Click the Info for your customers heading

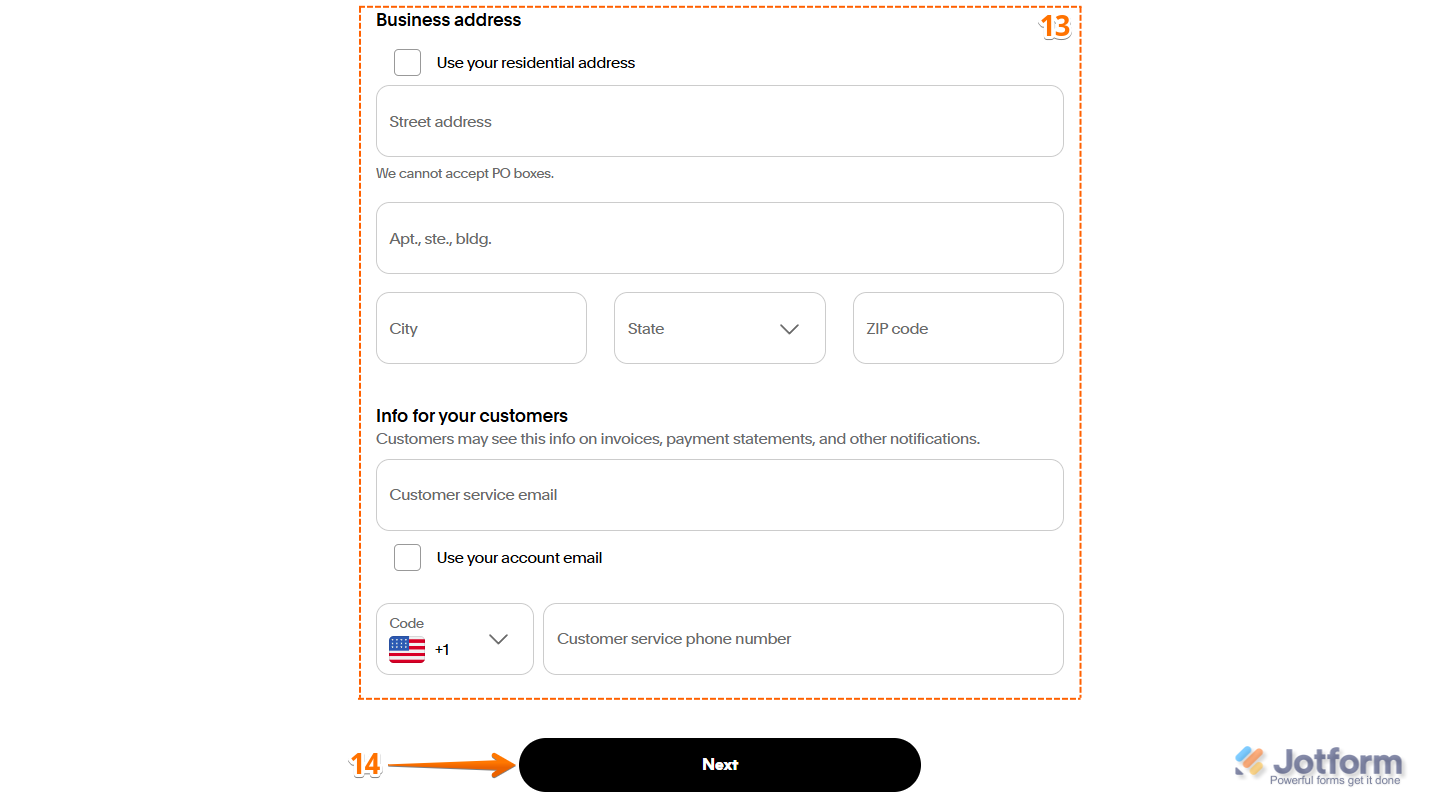point(471,415)
